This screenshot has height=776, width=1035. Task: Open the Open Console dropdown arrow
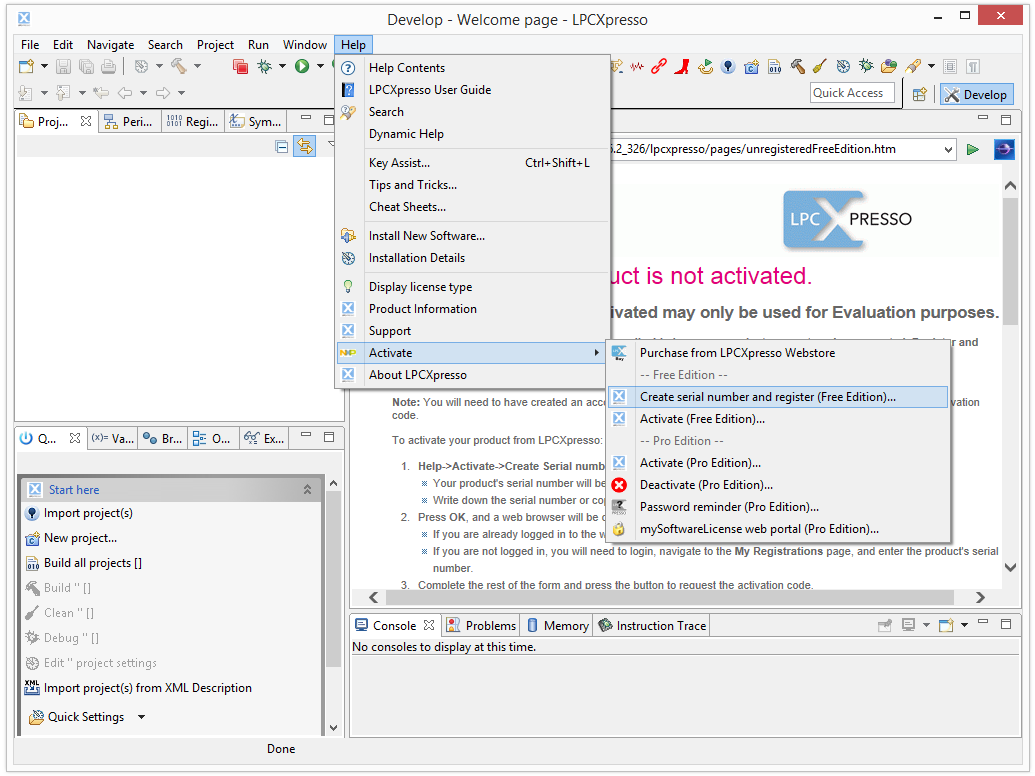click(x=964, y=625)
